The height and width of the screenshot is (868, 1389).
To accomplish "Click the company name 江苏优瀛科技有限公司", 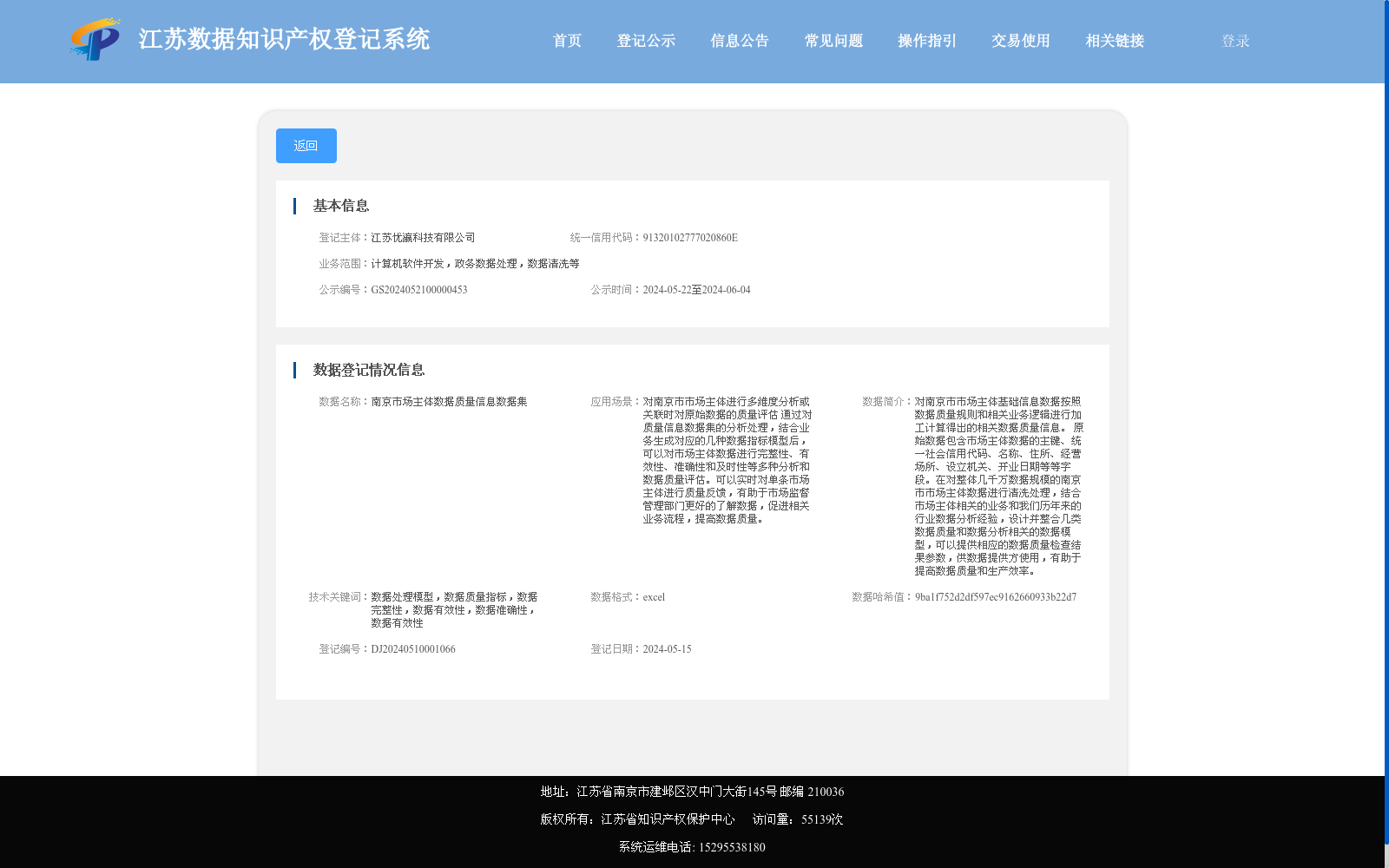I will click(423, 238).
